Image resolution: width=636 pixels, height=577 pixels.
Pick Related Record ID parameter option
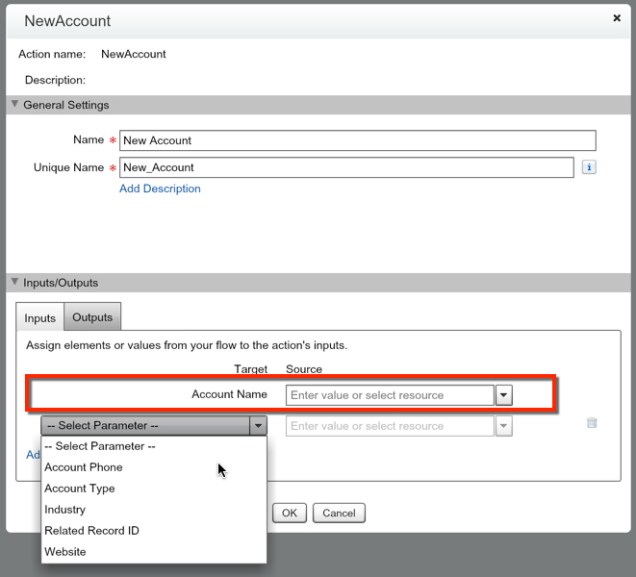click(92, 530)
